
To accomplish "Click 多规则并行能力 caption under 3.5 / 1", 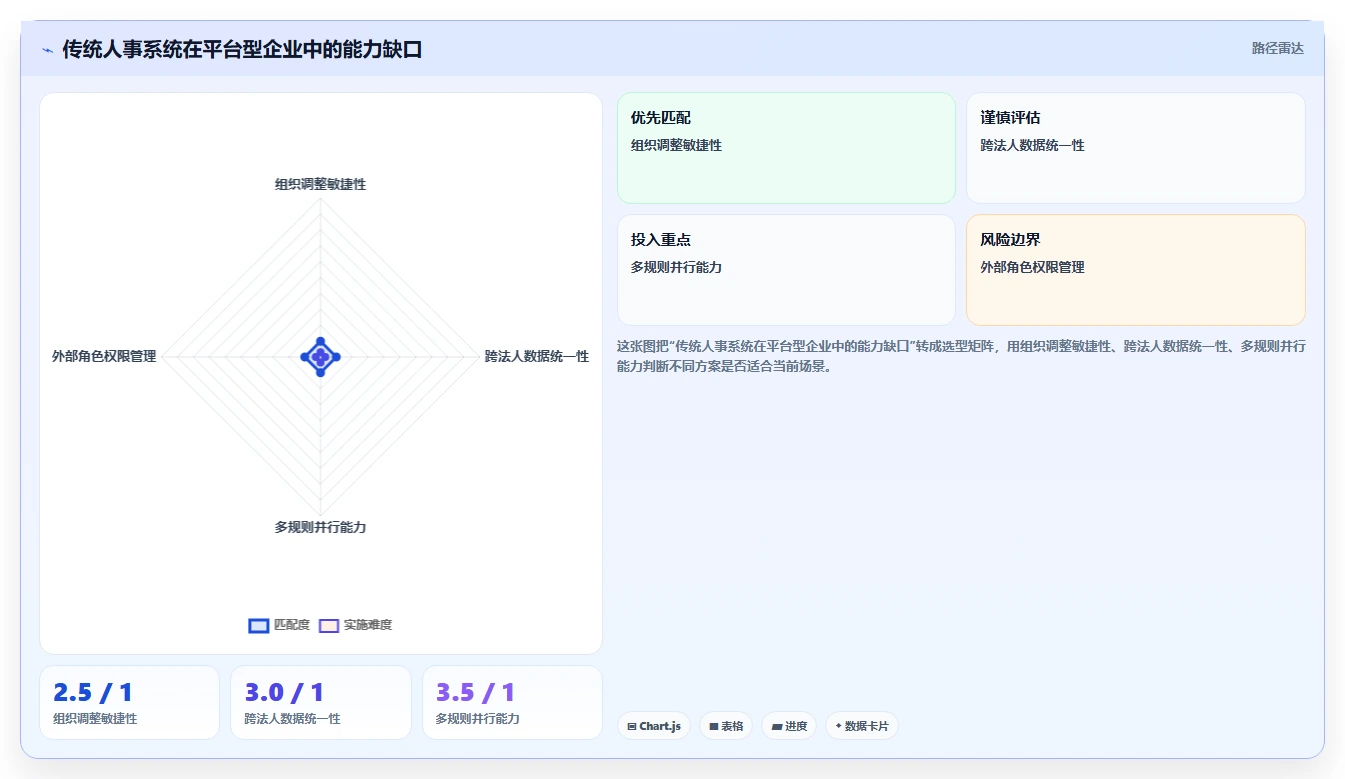I will click(x=478, y=718).
